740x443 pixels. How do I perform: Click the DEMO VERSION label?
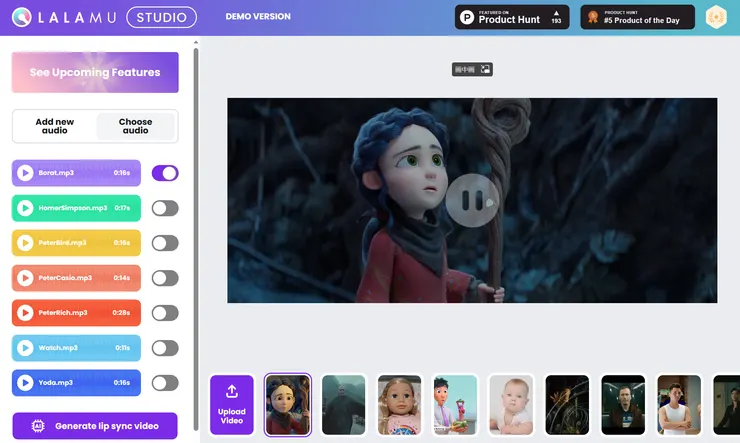pos(258,17)
